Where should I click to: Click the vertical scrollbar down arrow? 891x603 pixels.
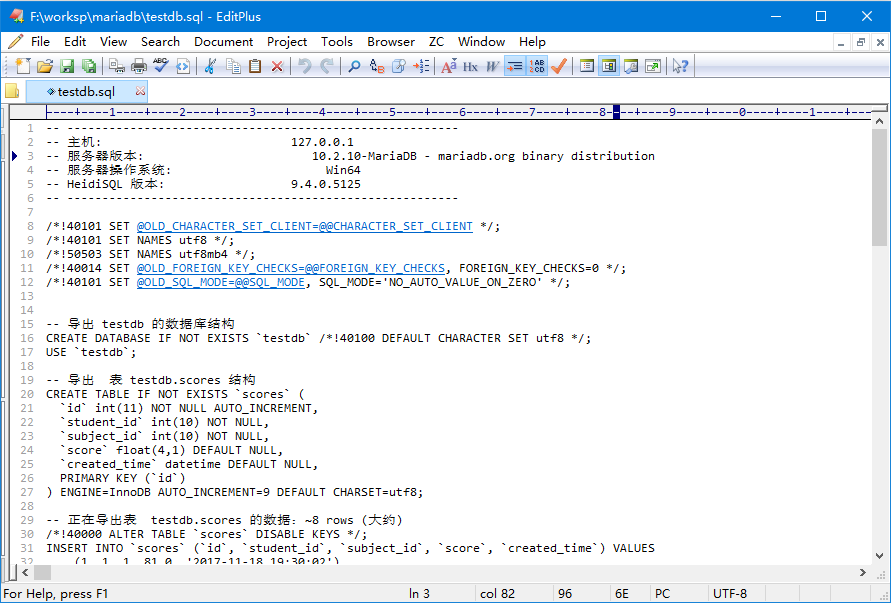[x=880, y=556]
